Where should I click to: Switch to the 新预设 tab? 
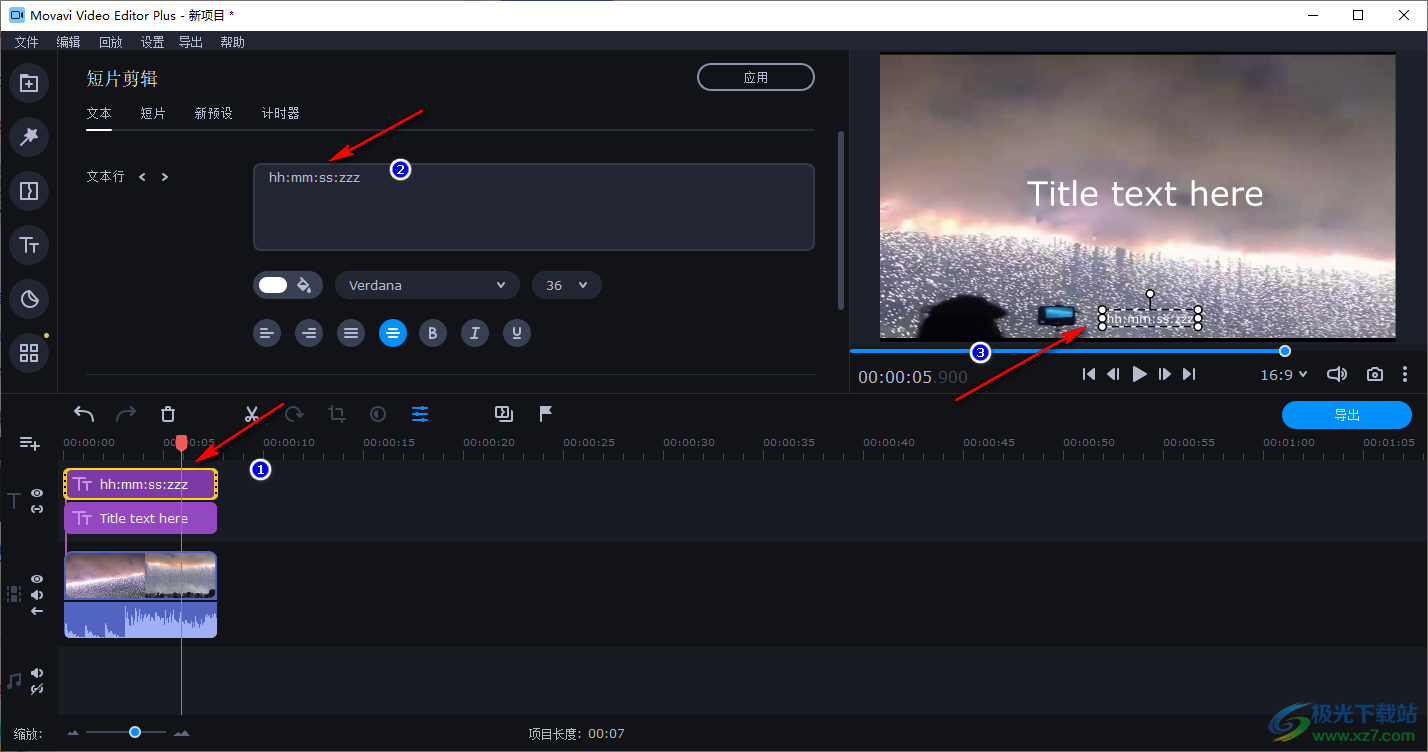pos(213,114)
